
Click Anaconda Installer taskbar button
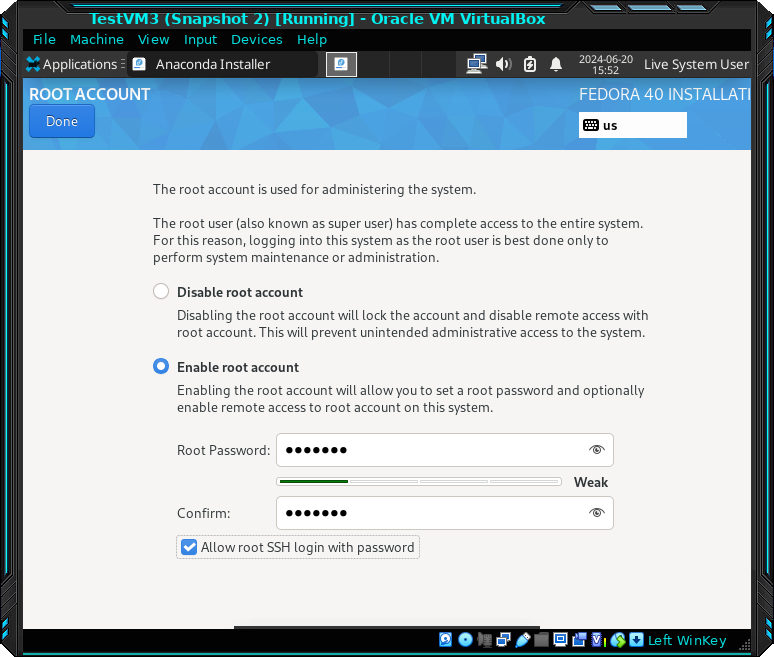(x=222, y=64)
